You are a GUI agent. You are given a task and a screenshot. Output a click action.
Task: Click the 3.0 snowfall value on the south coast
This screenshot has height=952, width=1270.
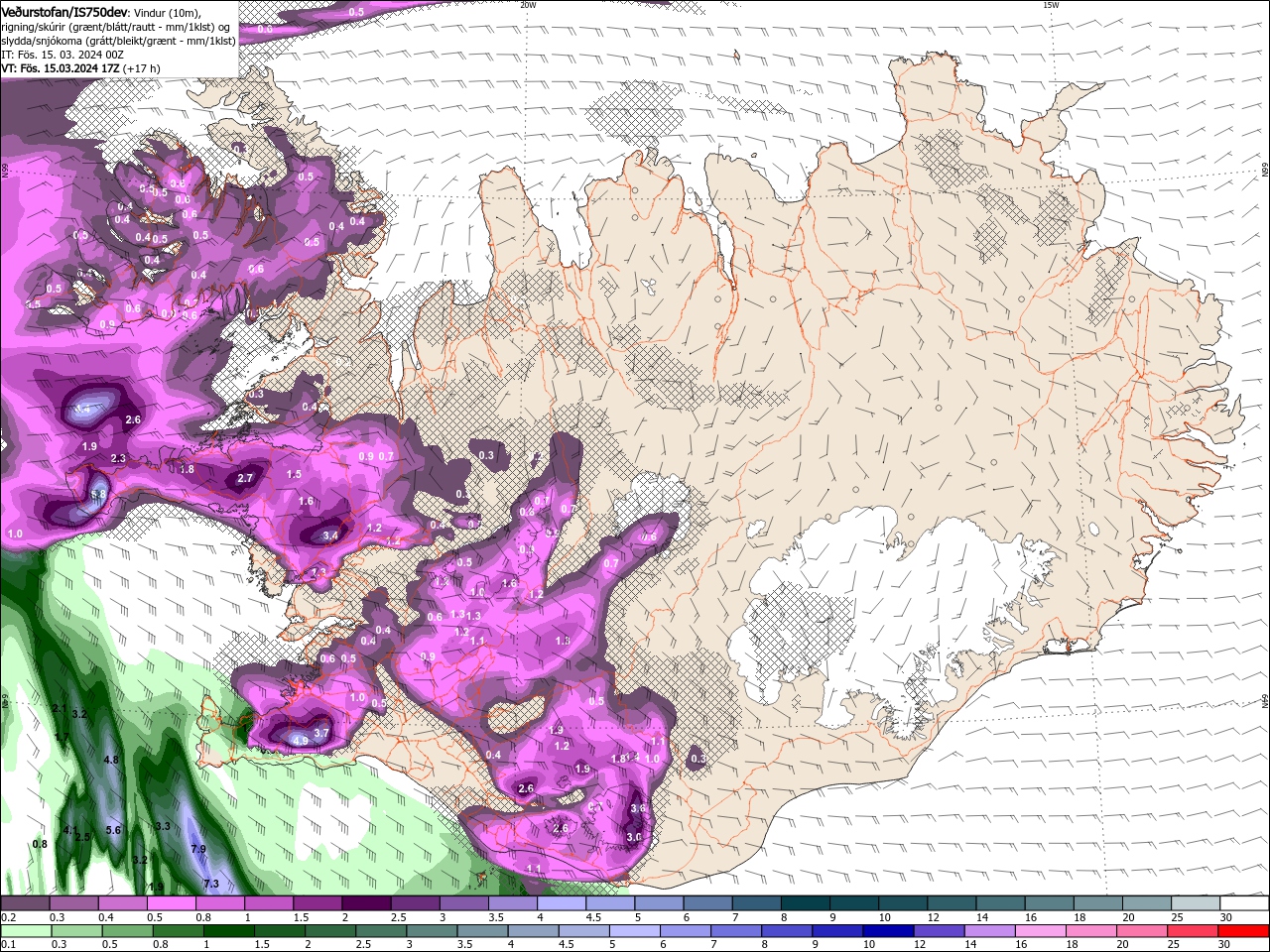(x=634, y=837)
